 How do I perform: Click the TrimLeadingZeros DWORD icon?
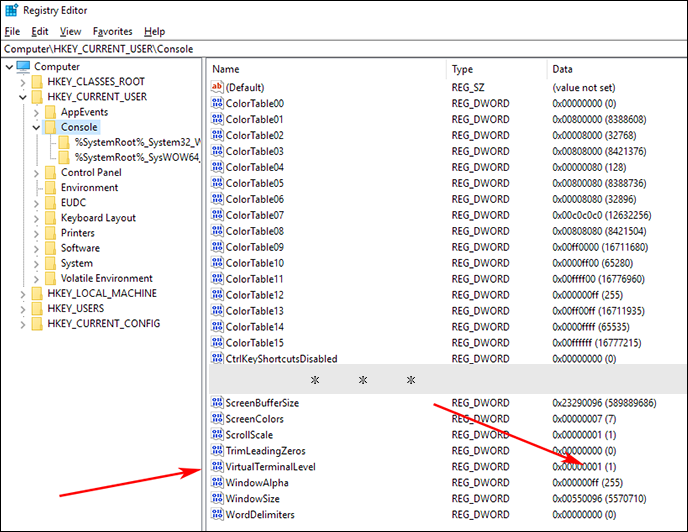(x=217, y=450)
